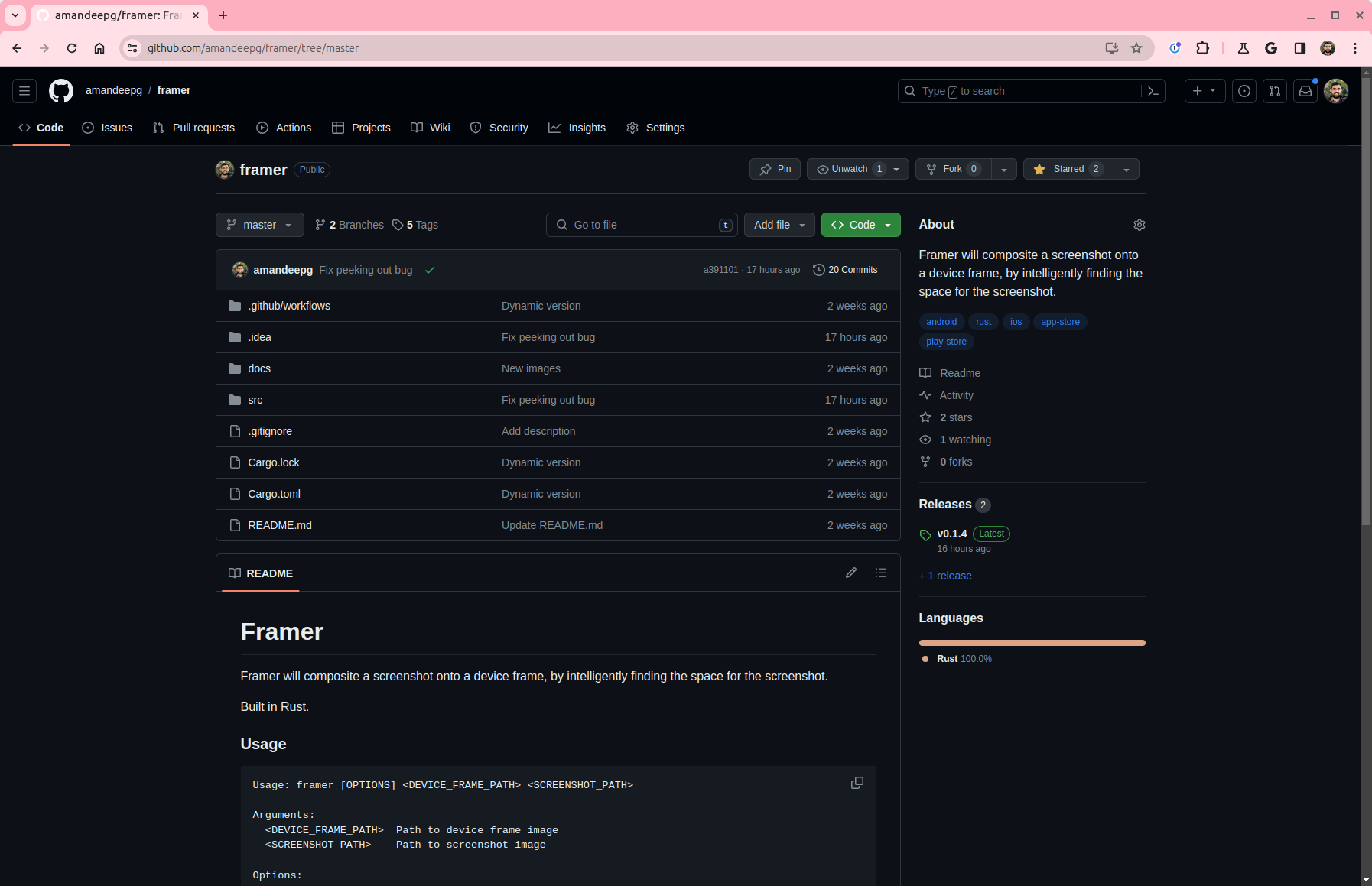View commit status green checkmark

(430, 270)
